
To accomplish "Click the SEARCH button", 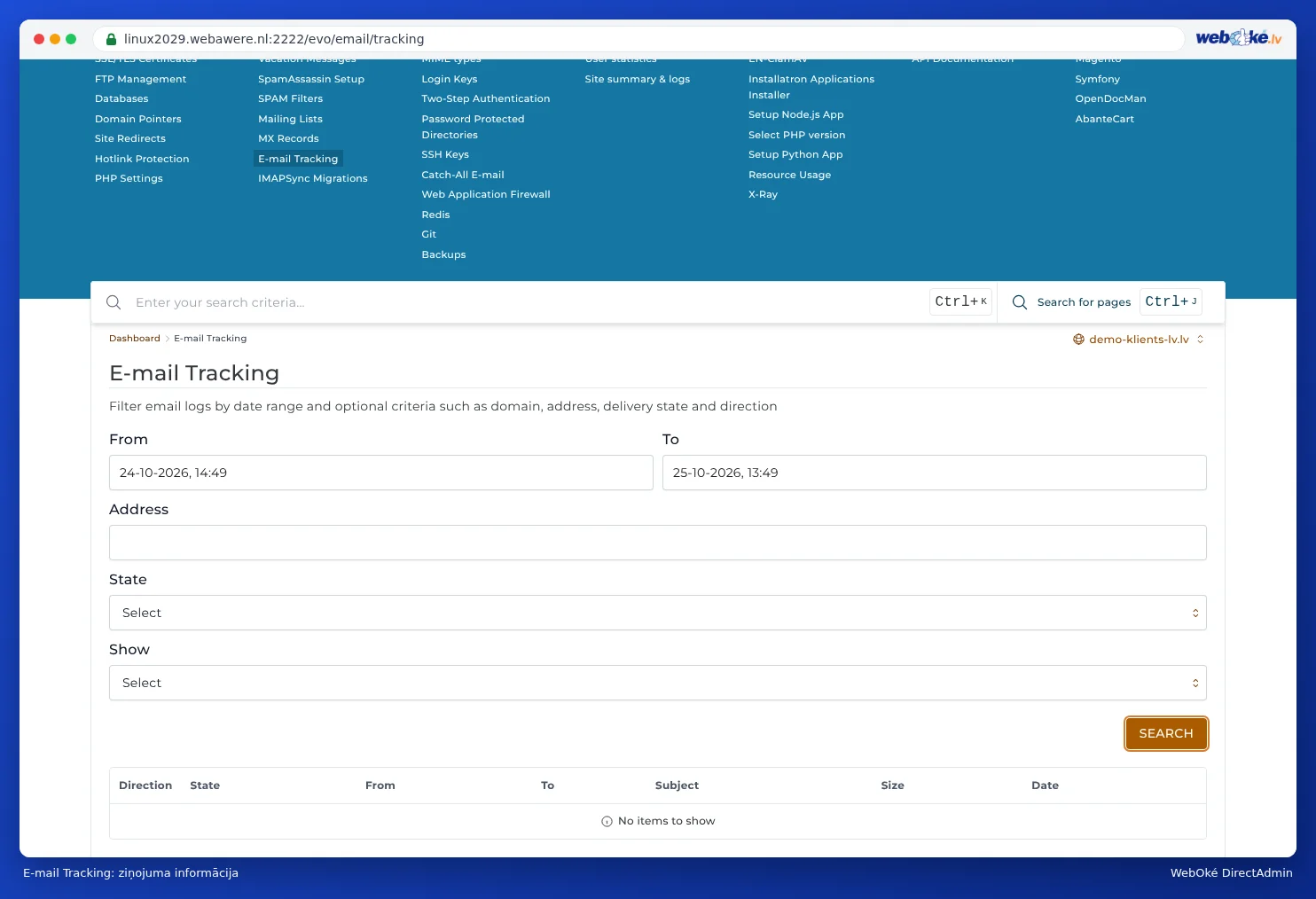I will pyautogui.click(x=1166, y=733).
